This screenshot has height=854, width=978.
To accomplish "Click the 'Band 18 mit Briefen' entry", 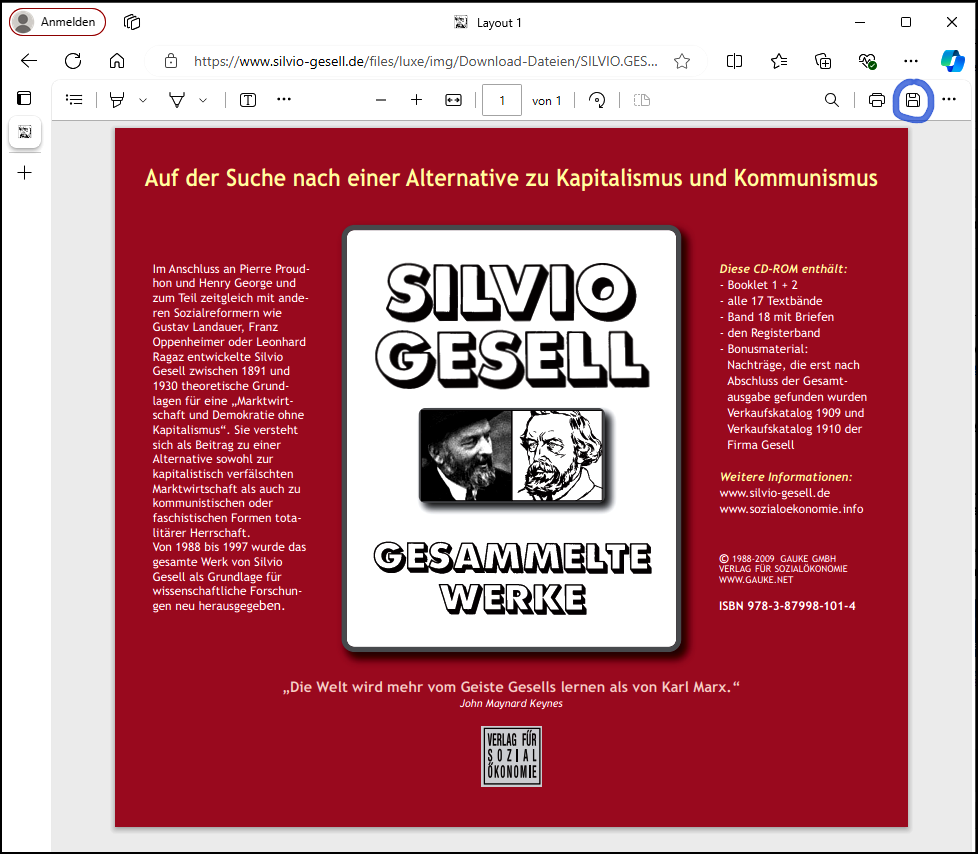I will coord(777,317).
